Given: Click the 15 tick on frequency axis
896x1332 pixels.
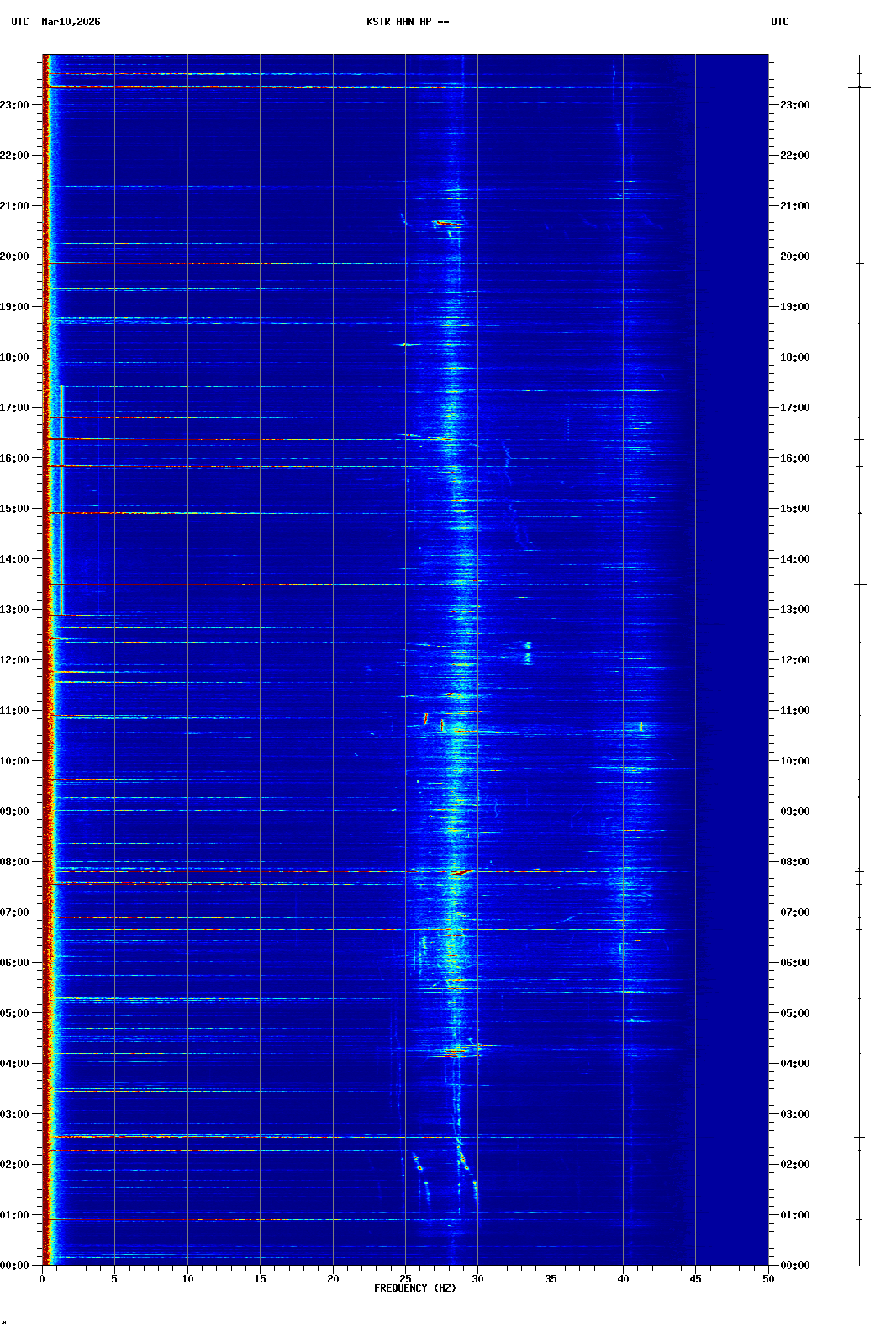Looking at the screenshot, I should click(260, 1278).
